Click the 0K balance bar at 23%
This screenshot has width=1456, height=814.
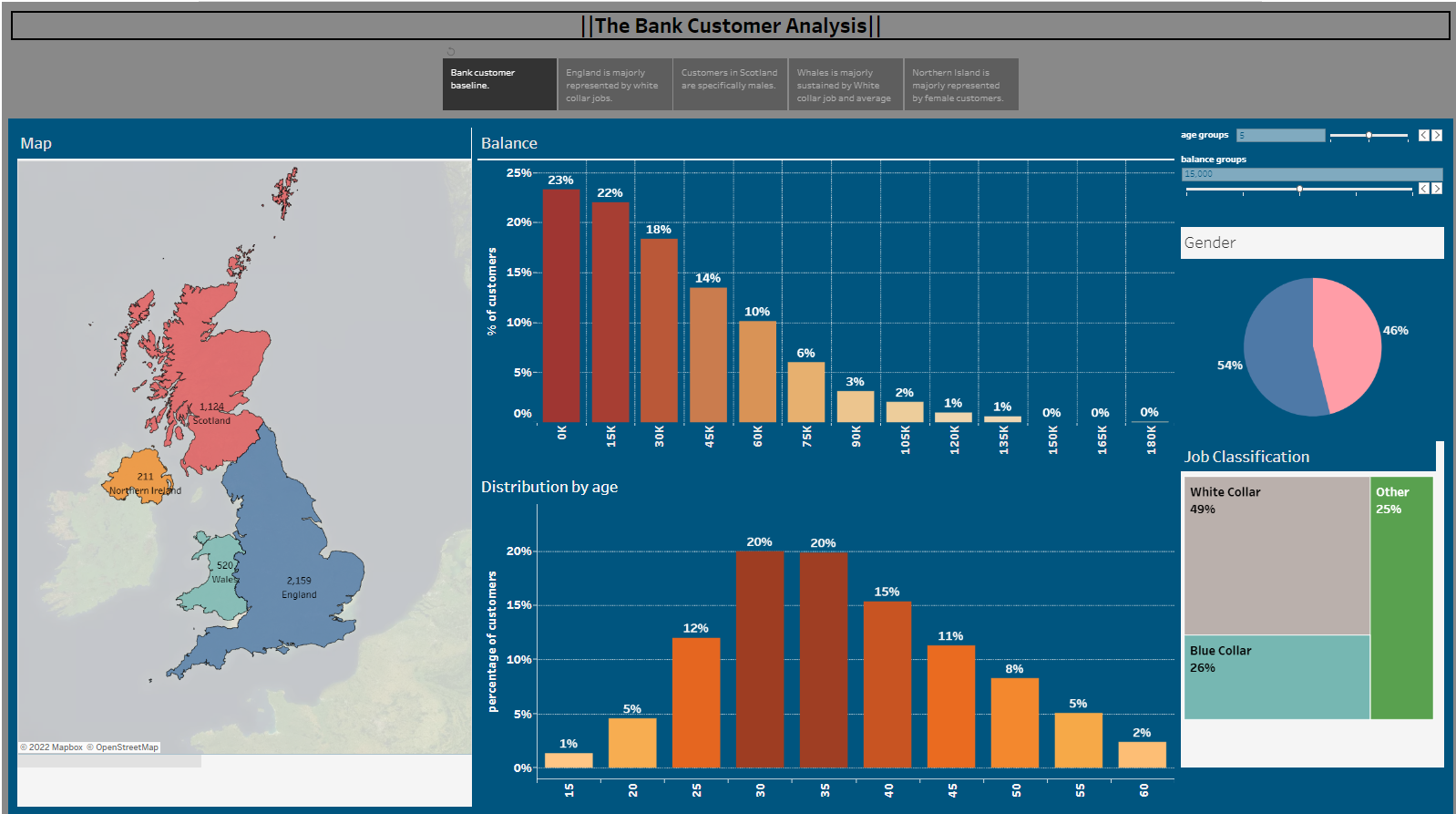coord(561,305)
